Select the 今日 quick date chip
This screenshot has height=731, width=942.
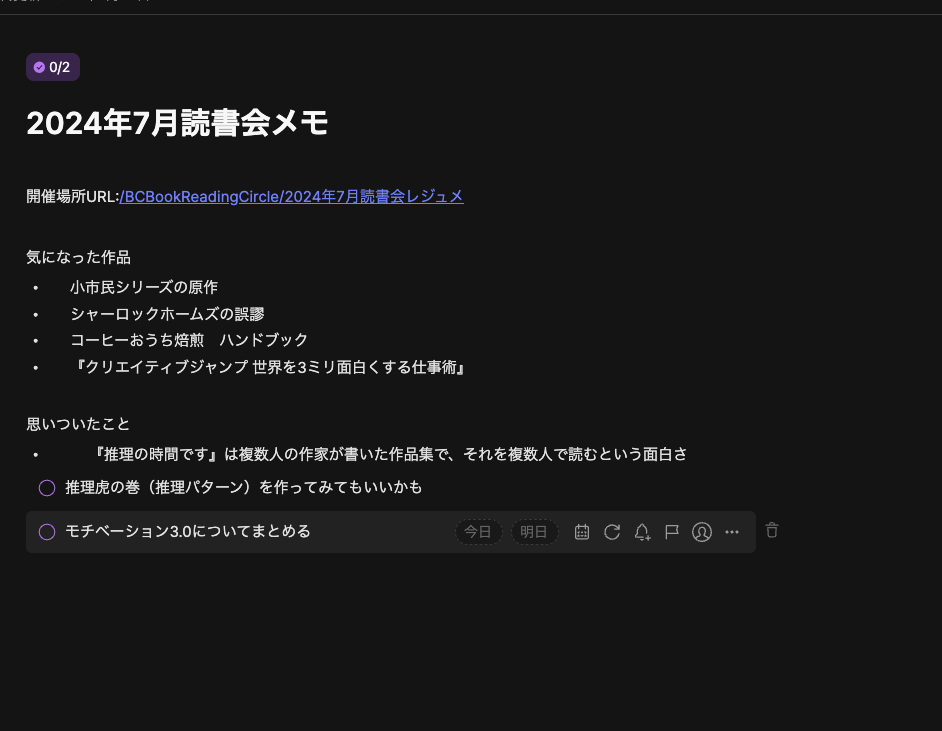pos(478,532)
